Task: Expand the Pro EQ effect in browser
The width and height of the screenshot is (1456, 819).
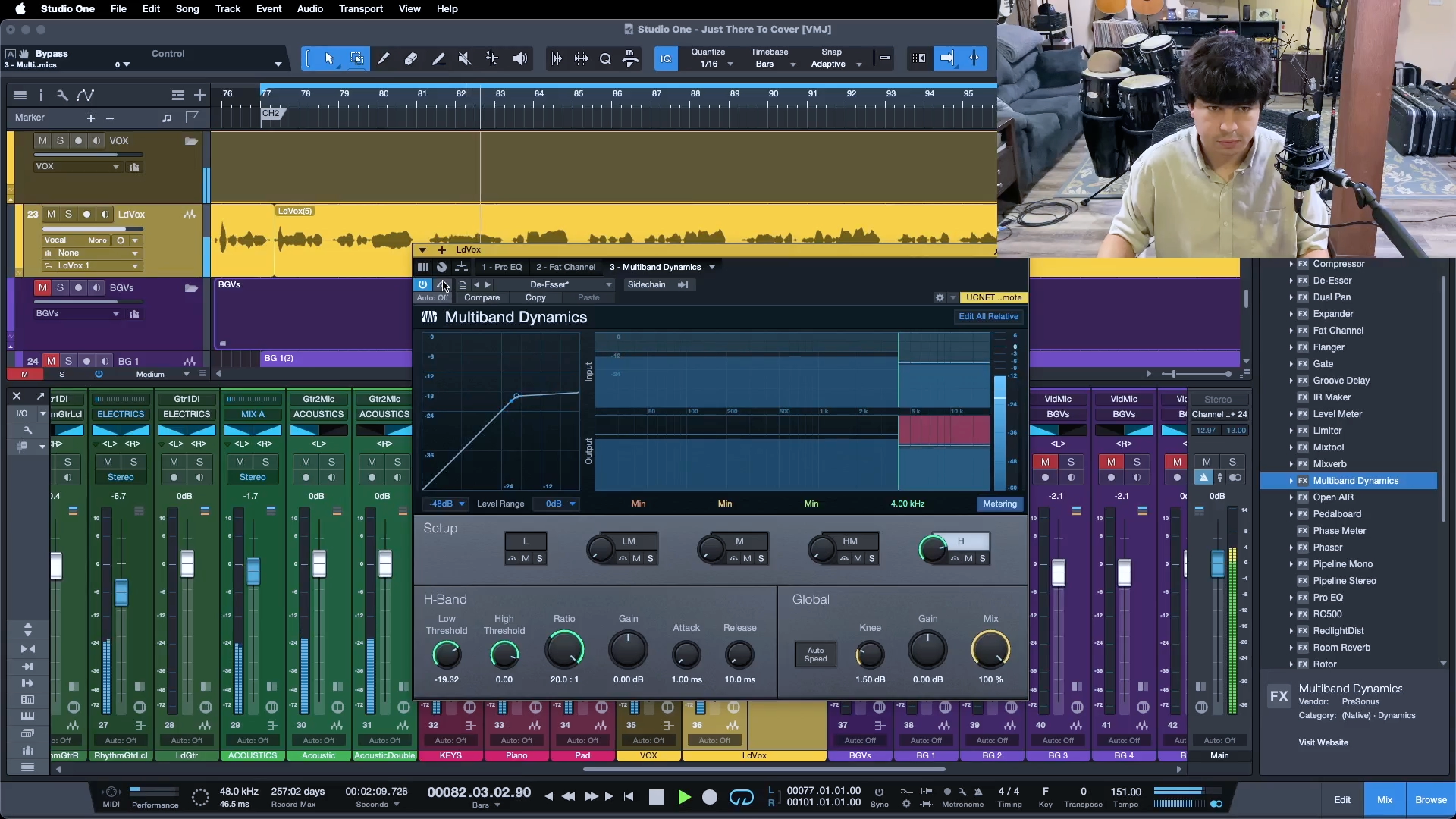Action: [x=1291, y=598]
